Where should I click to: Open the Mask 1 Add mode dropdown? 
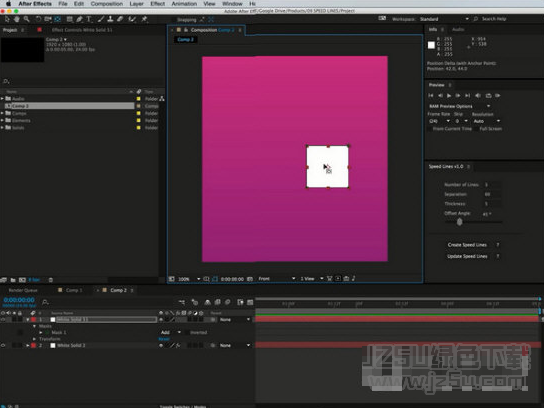point(171,332)
